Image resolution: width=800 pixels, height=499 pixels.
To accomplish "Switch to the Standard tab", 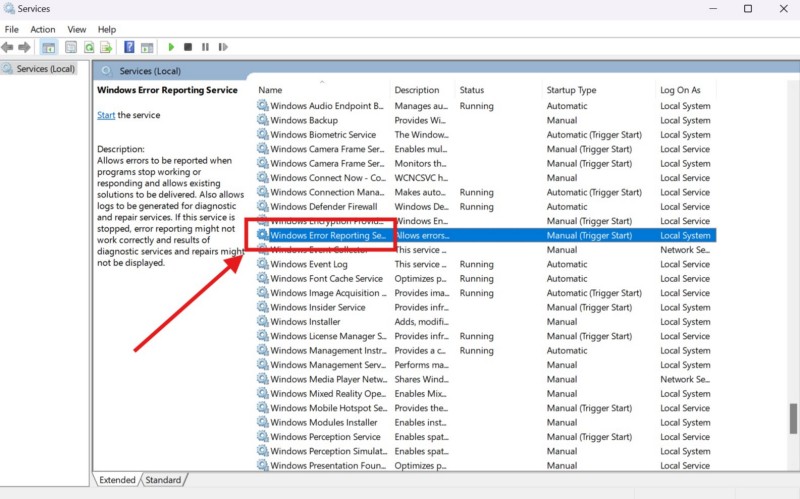I will pyautogui.click(x=163, y=480).
